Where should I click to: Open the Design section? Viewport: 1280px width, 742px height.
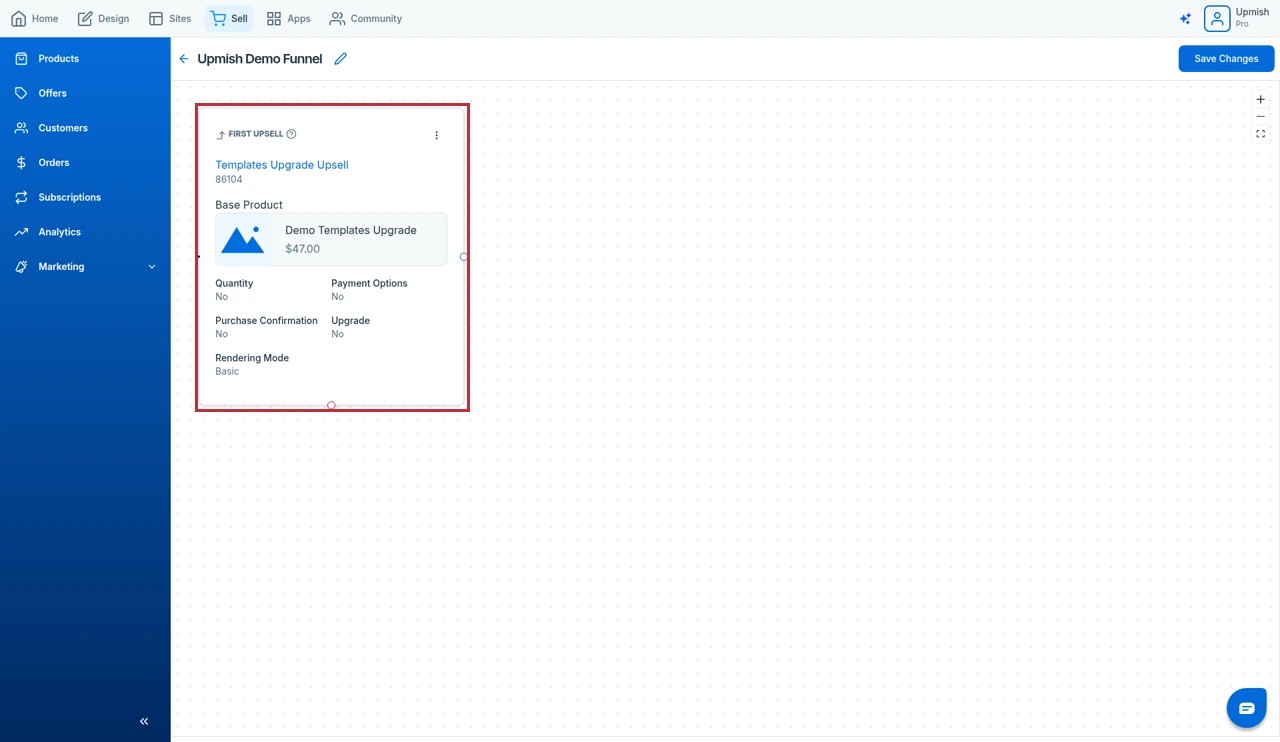[x=103, y=18]
